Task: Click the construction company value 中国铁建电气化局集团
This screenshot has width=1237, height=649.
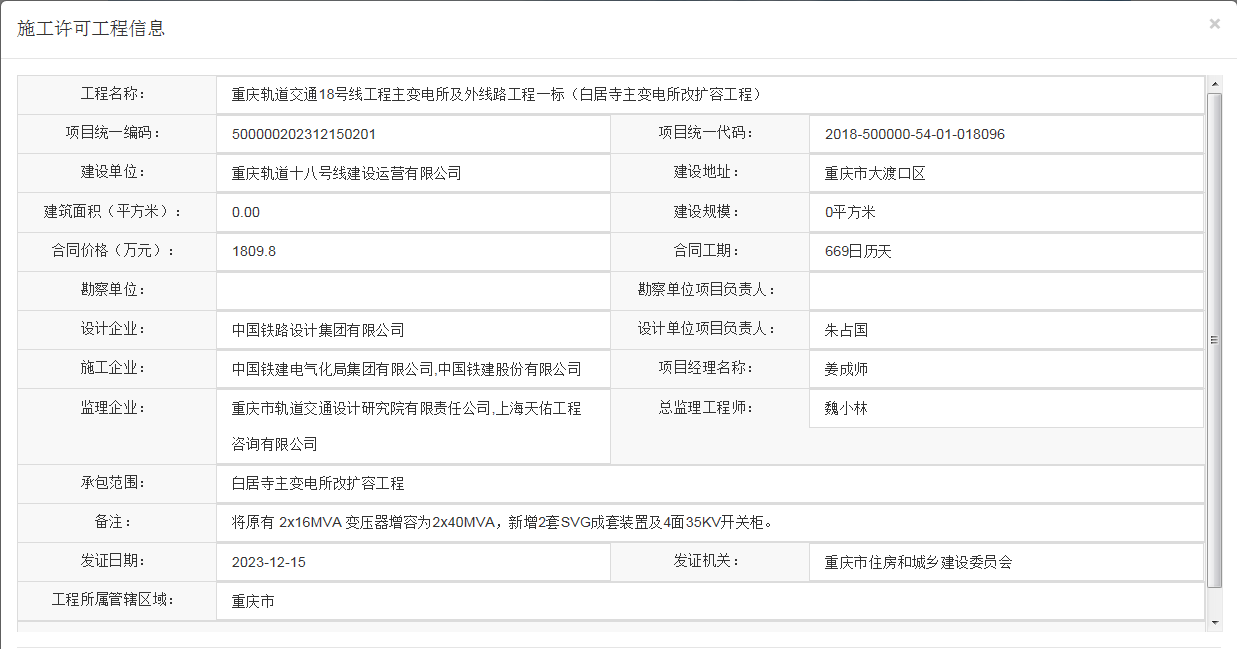Action: [x=406, y=369]
